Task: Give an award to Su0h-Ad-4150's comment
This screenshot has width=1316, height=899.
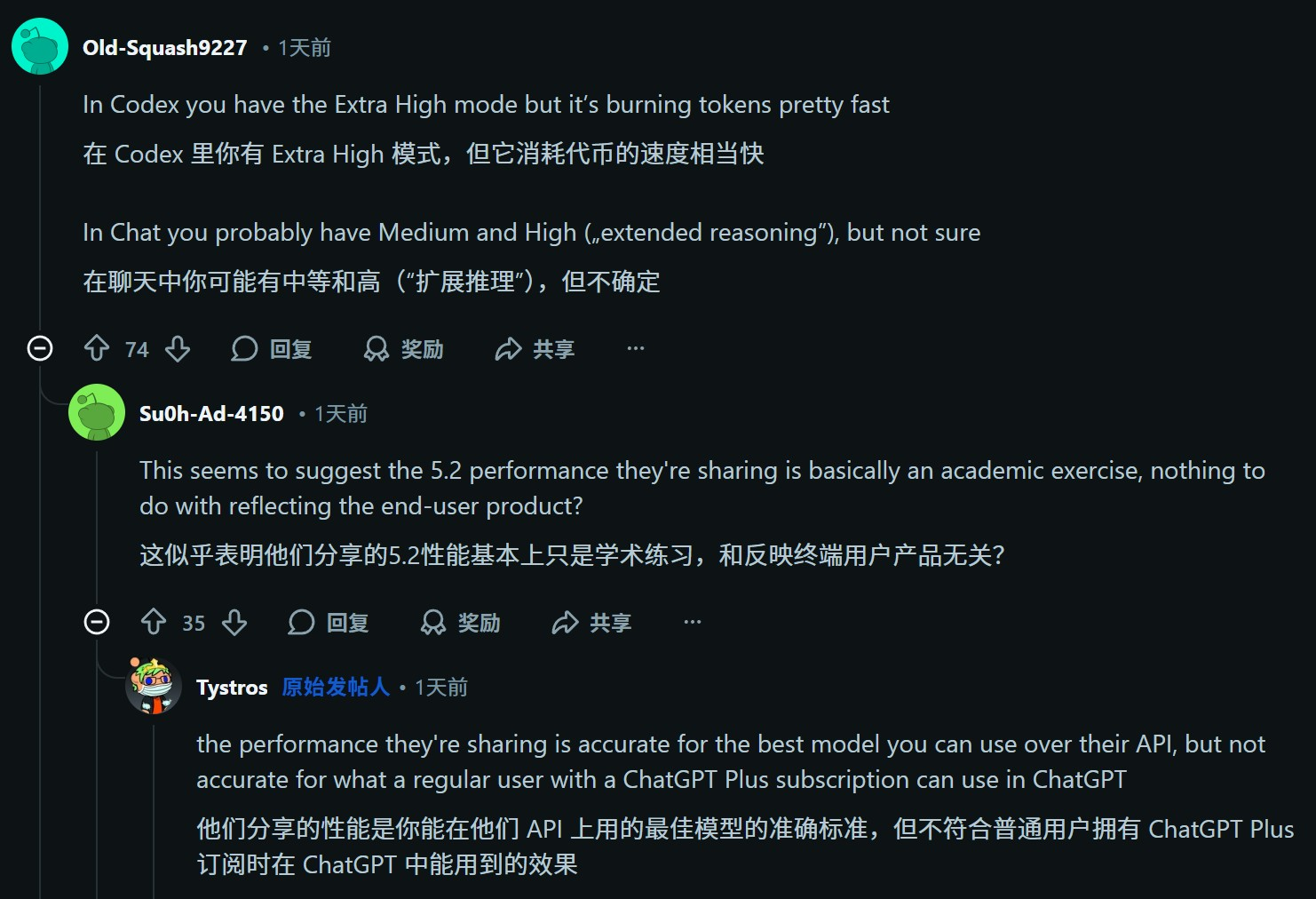Action: pos(460,623)
